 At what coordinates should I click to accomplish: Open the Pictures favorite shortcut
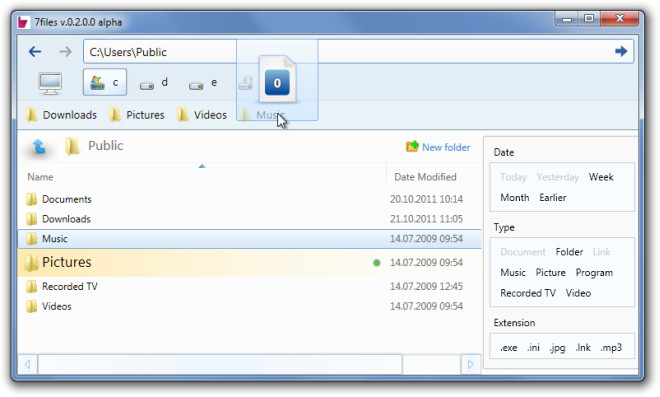click(137, 115)
